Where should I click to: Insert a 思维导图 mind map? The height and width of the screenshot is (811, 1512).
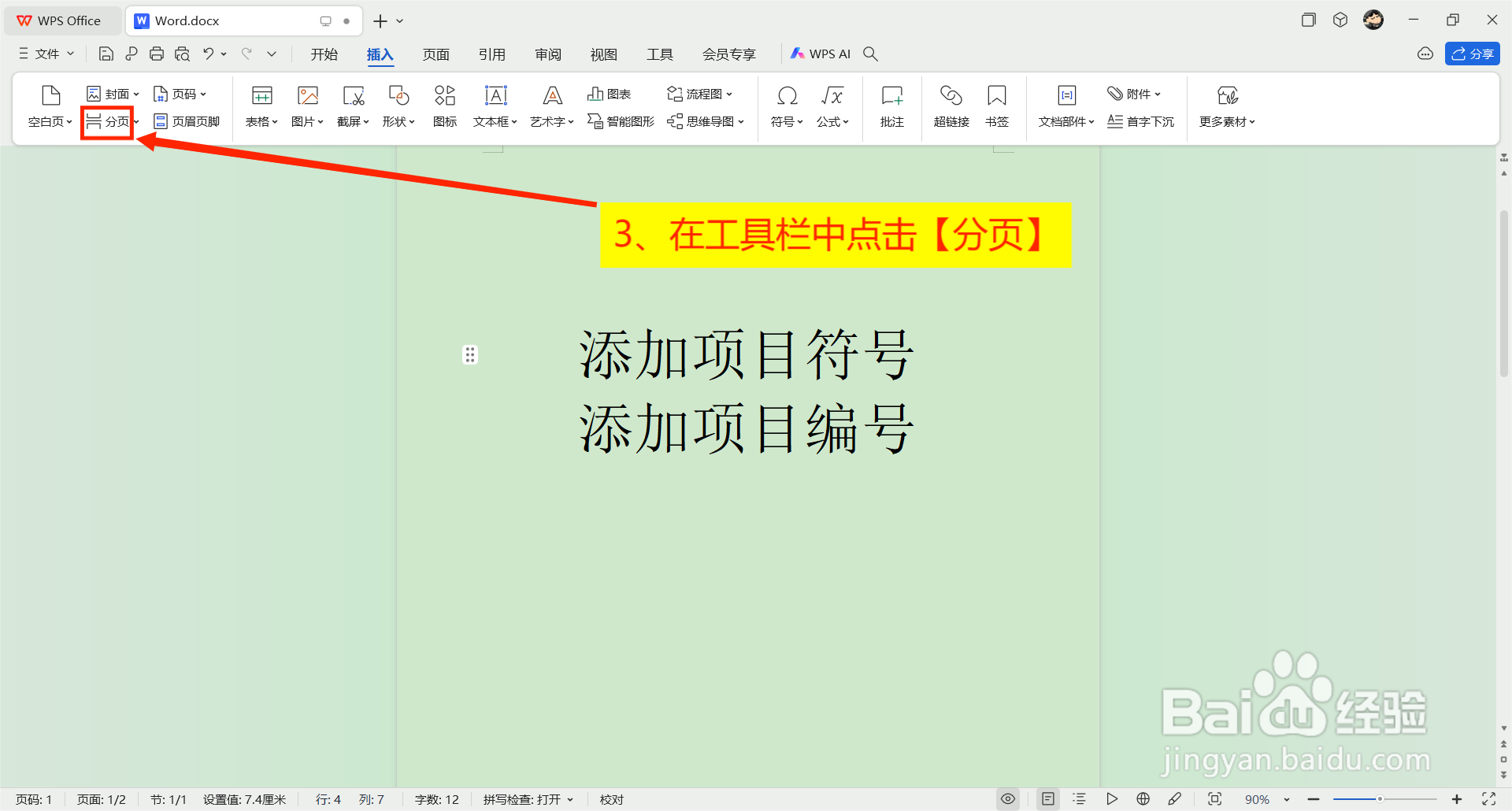pyautogui.click(x=705, y=121)
